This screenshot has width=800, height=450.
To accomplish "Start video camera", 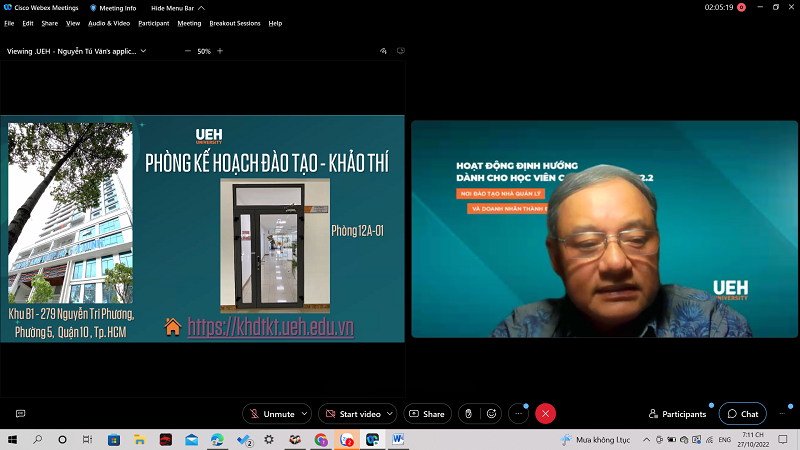I will pyautogui.click(x=353, y=414).
